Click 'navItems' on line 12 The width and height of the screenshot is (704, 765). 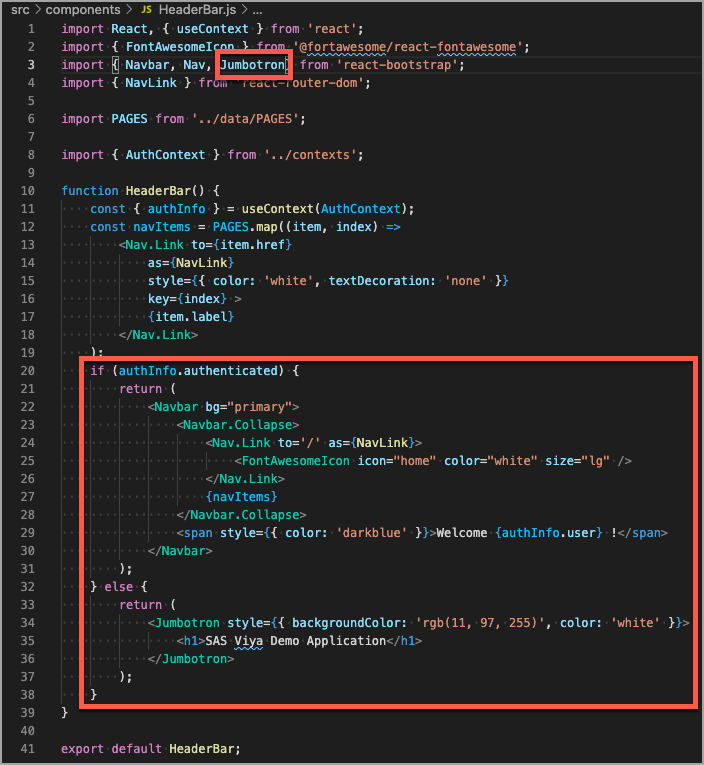(x=162, y=227)
